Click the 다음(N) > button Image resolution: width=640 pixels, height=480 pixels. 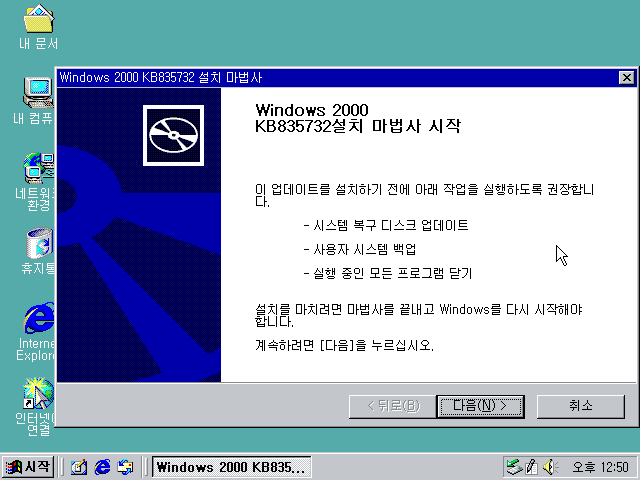coord(480,406)
